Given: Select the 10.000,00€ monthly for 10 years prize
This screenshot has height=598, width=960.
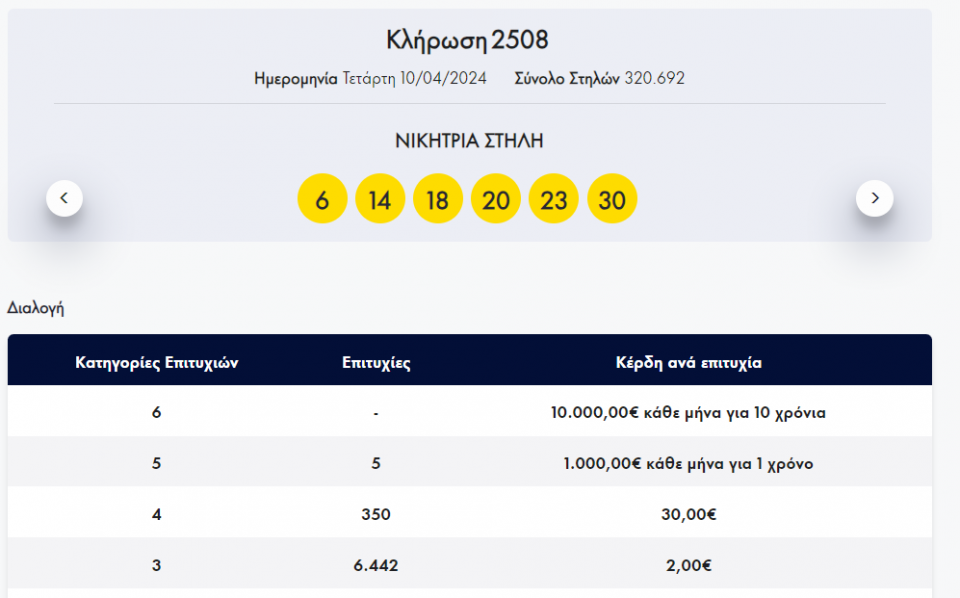Looking at the screenshot, I should coord(688,412).
